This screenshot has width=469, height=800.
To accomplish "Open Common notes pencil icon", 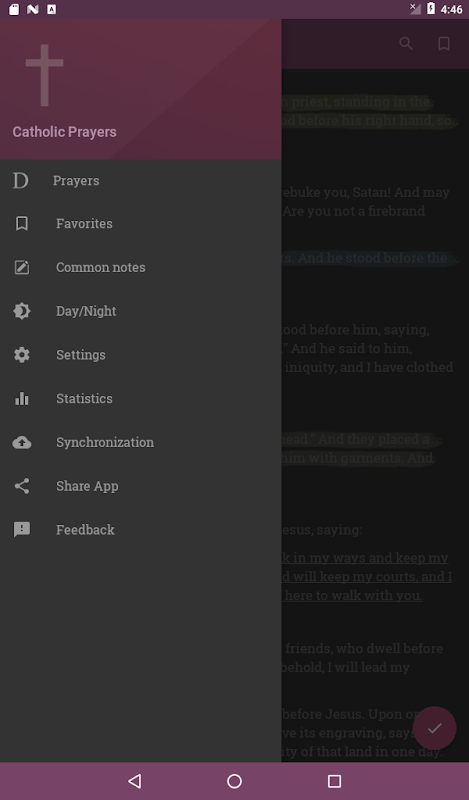I will click(x=21, y=267).
